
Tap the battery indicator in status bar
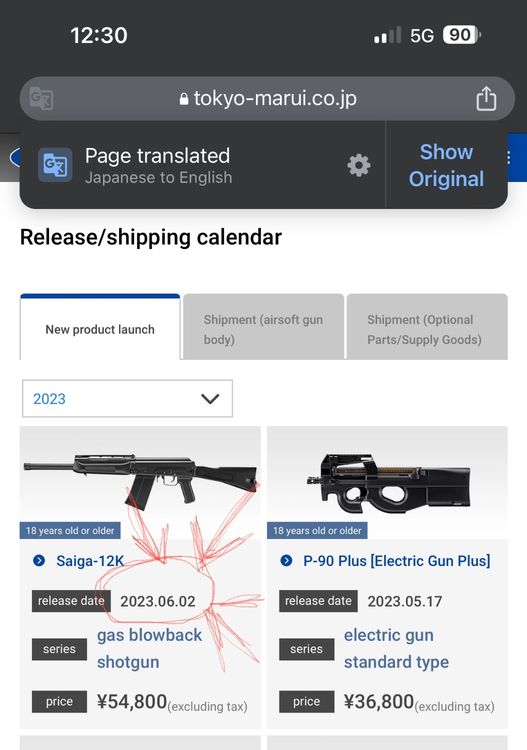(461, 35)
